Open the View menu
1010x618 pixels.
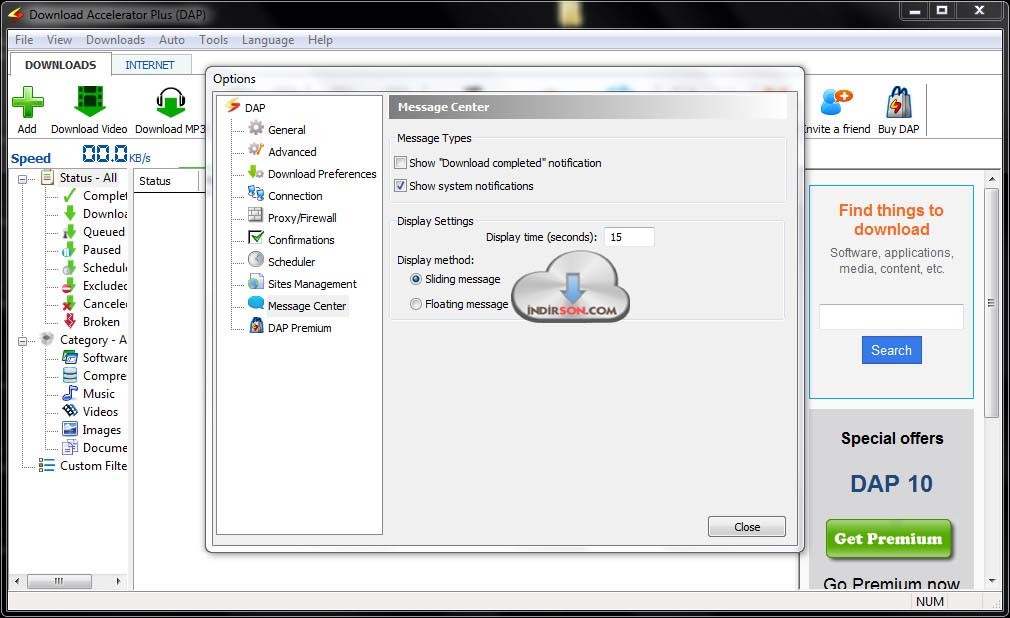59,40
